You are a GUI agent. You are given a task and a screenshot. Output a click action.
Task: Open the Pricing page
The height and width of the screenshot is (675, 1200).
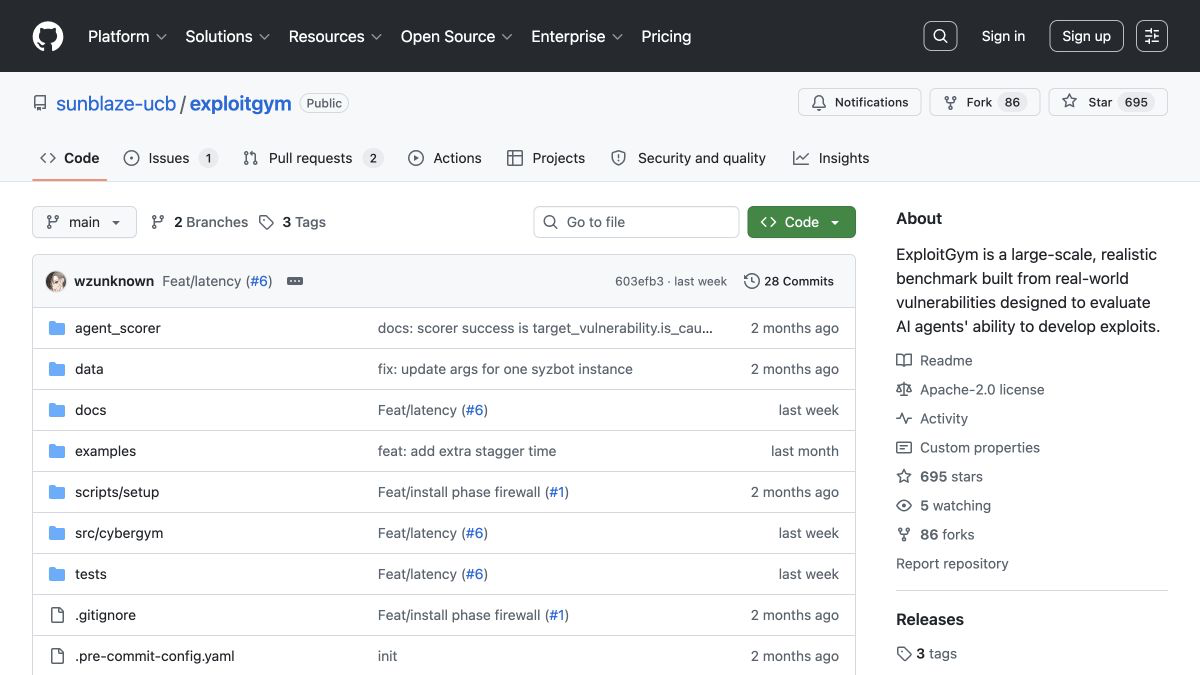[666, 36]
